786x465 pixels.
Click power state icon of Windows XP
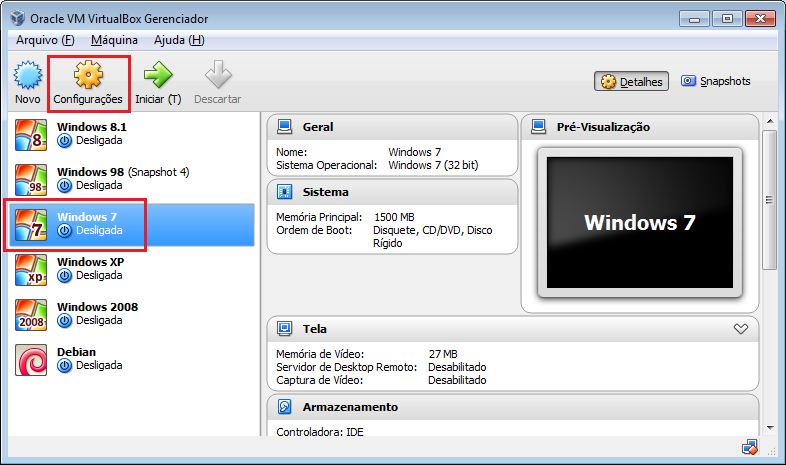click(65, 276)
